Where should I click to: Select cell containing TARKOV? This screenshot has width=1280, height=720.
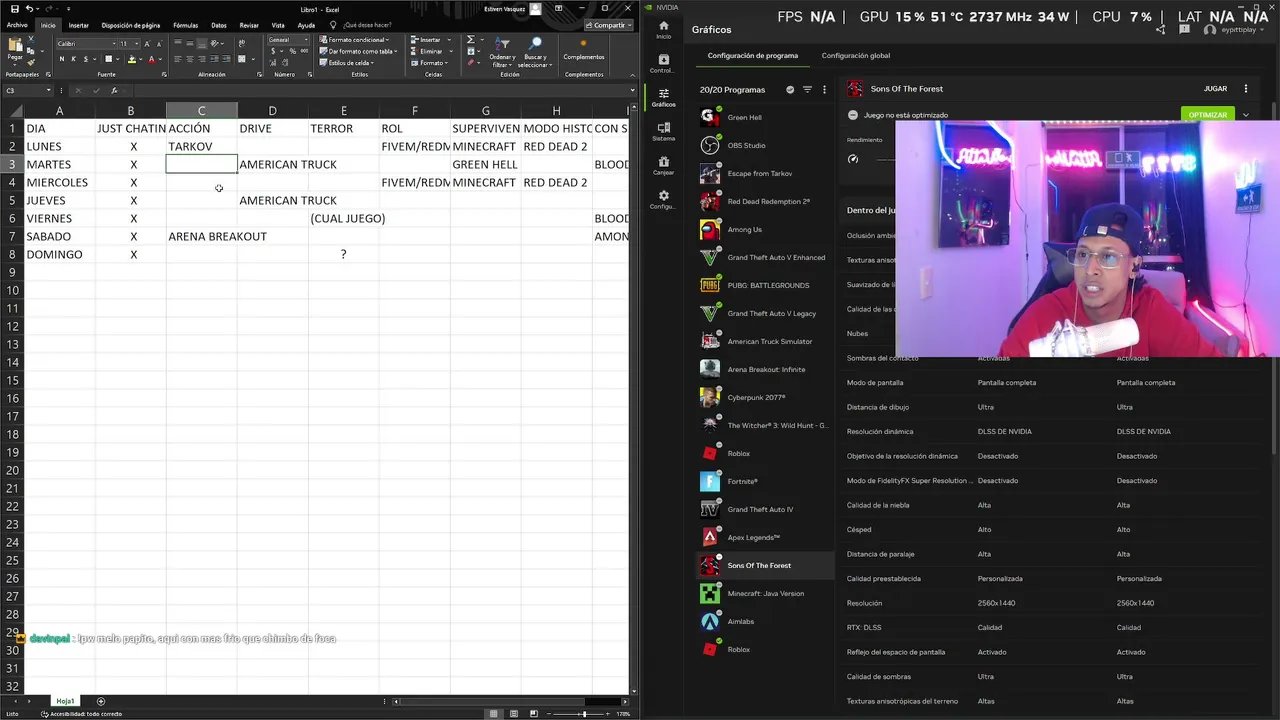coord(201,146)
